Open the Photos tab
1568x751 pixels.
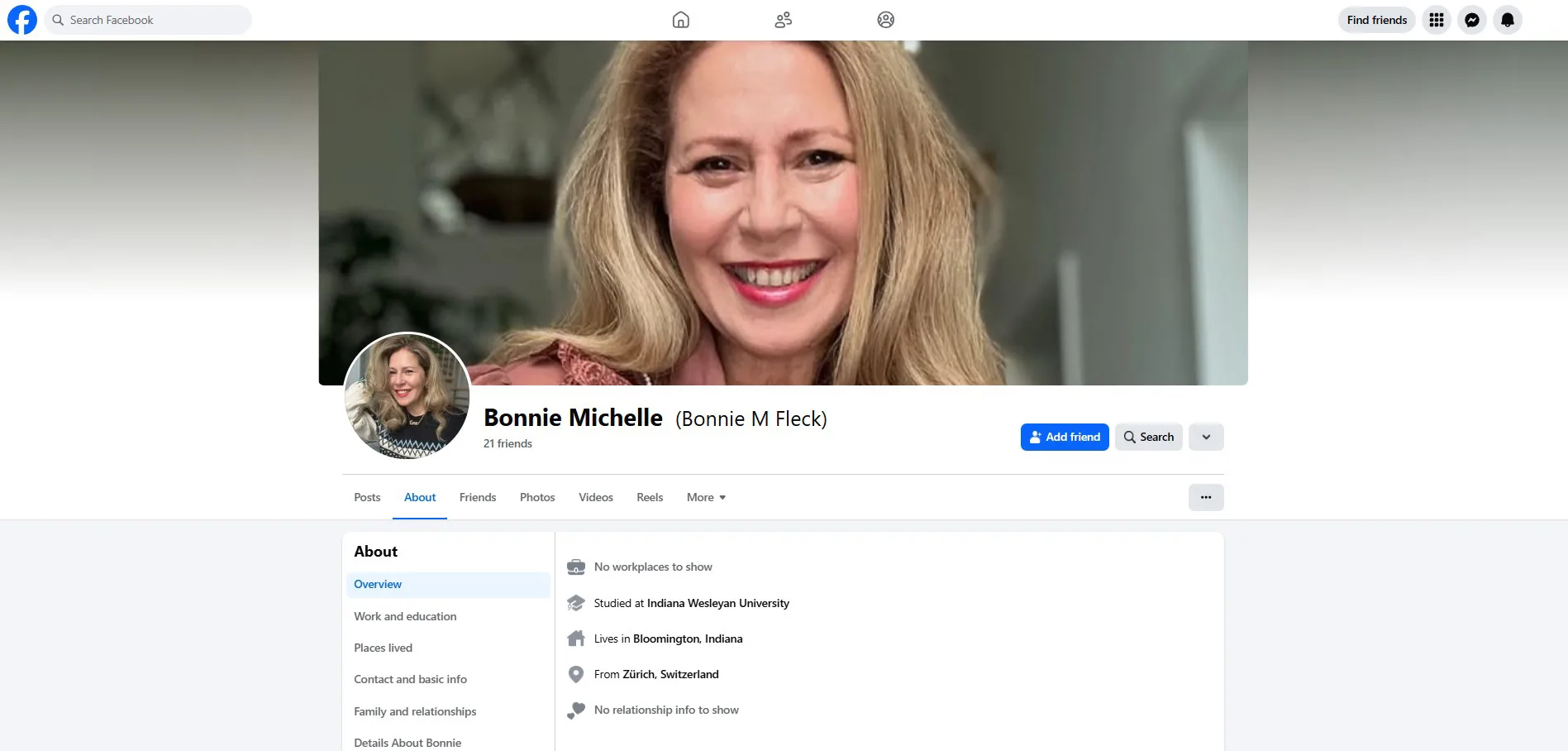[537, 497]
